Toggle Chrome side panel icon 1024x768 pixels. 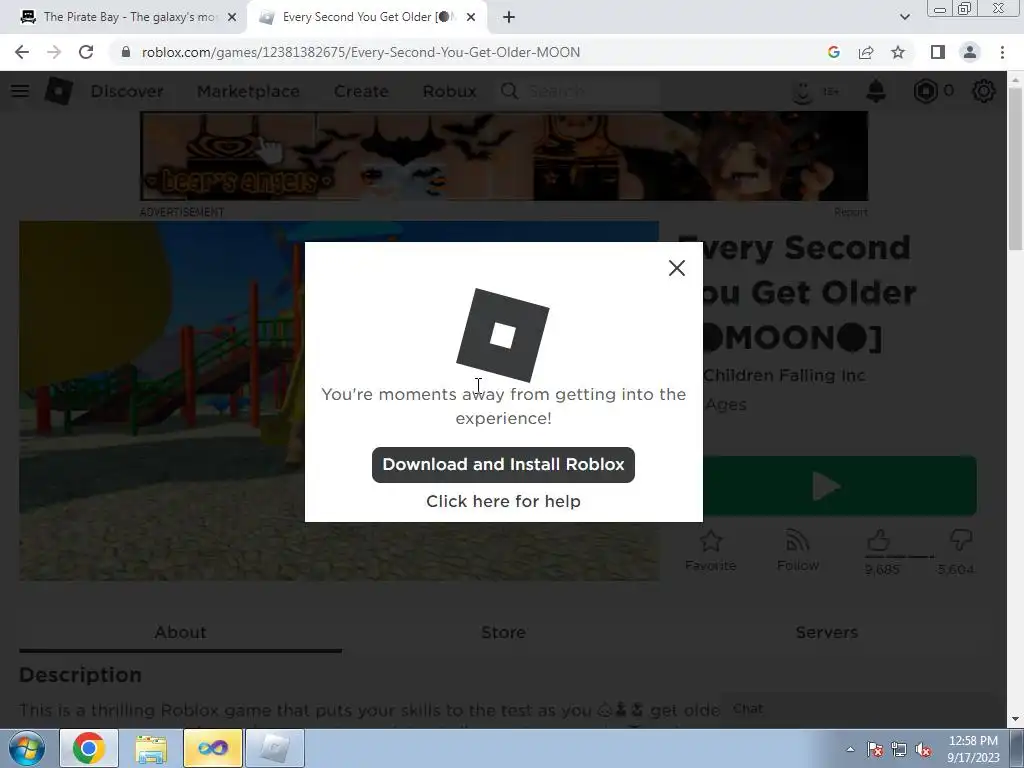point(938,52)
